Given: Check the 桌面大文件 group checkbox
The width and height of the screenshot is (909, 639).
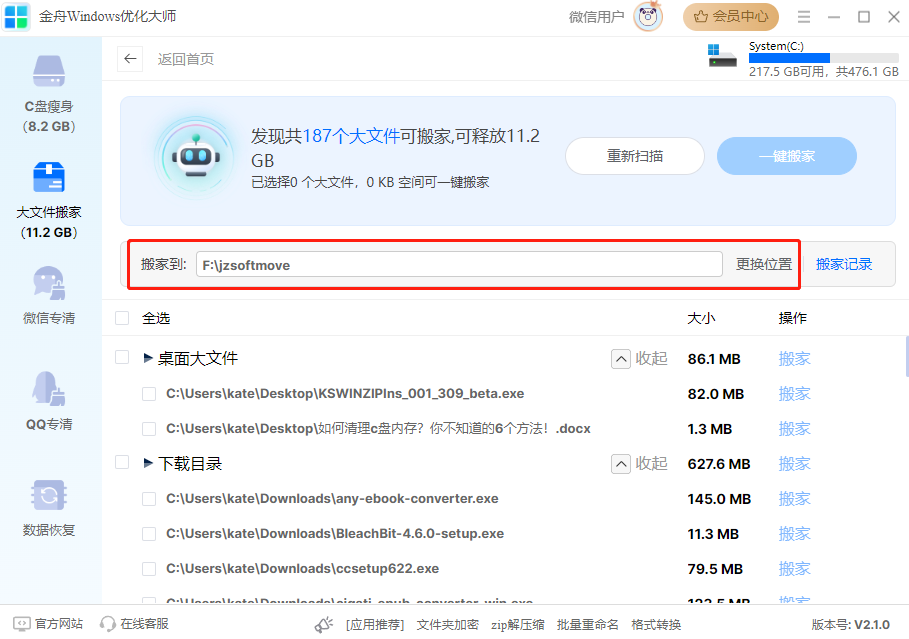Looking at the screenshot, I should pos(122,358).
